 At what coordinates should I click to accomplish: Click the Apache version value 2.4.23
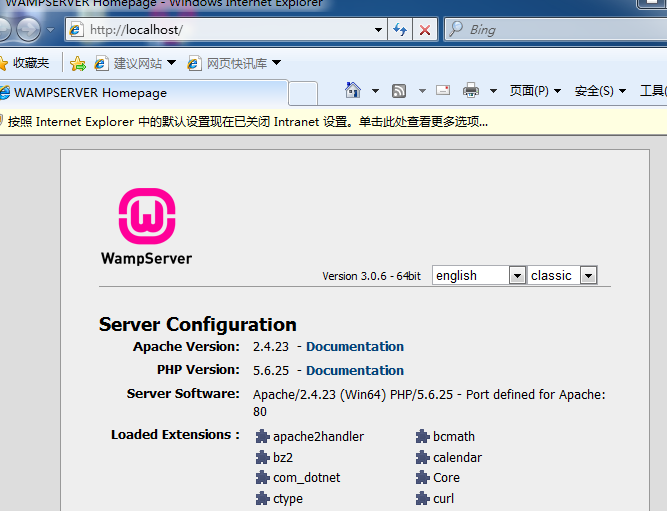point(271,346)
